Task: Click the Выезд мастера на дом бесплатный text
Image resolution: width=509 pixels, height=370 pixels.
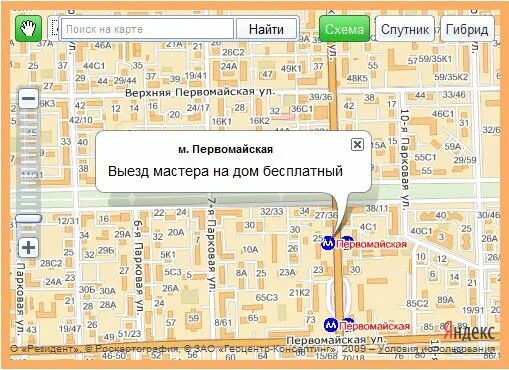Action: click(x=225, y=171)
